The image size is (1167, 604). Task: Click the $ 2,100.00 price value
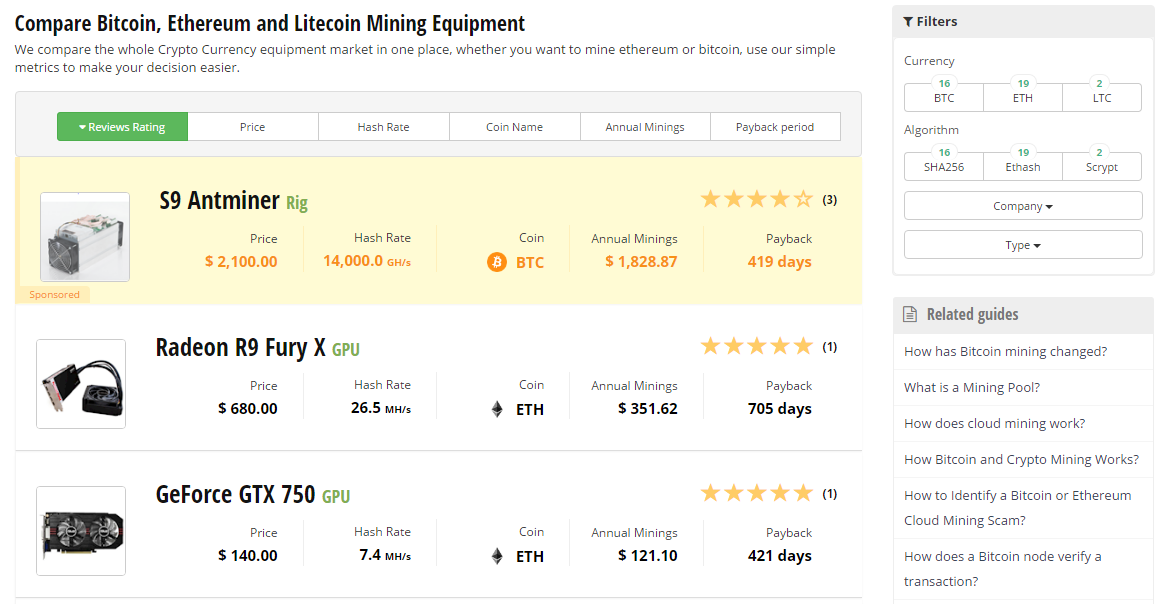pyautogui.click(x=241, y=262)
